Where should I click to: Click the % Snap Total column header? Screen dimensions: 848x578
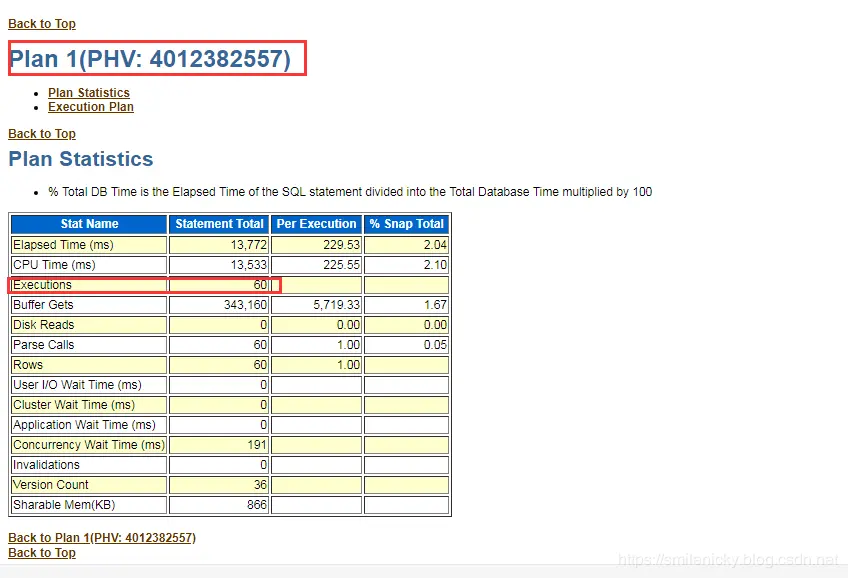407,224
